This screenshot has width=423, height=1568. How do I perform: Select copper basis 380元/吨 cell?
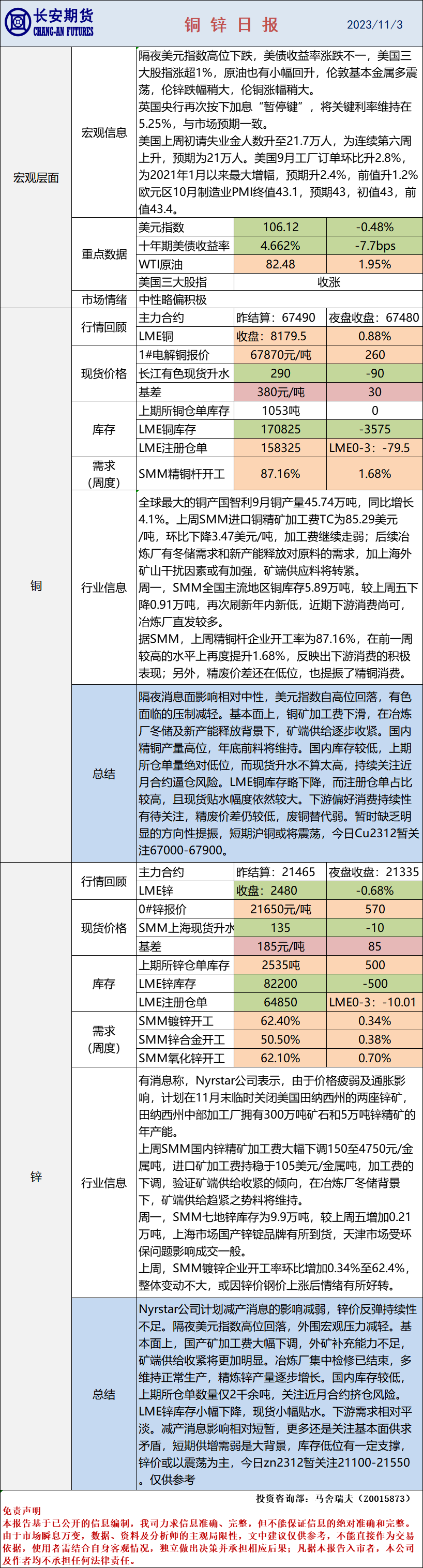coord(281,392)
